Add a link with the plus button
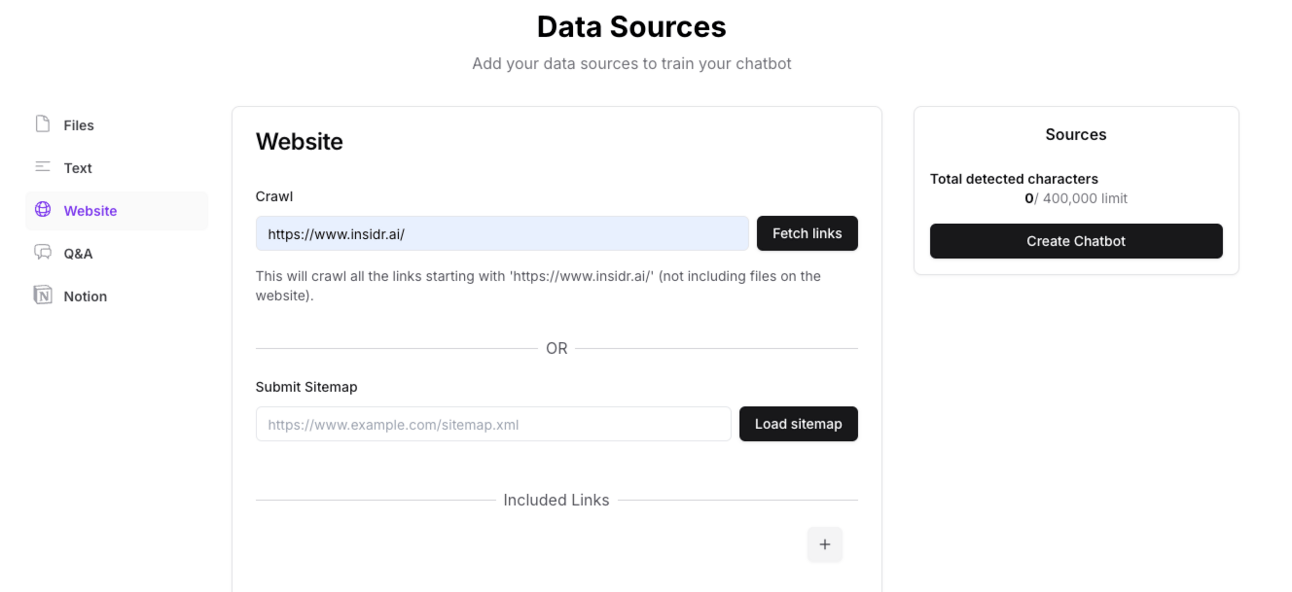 824,544
